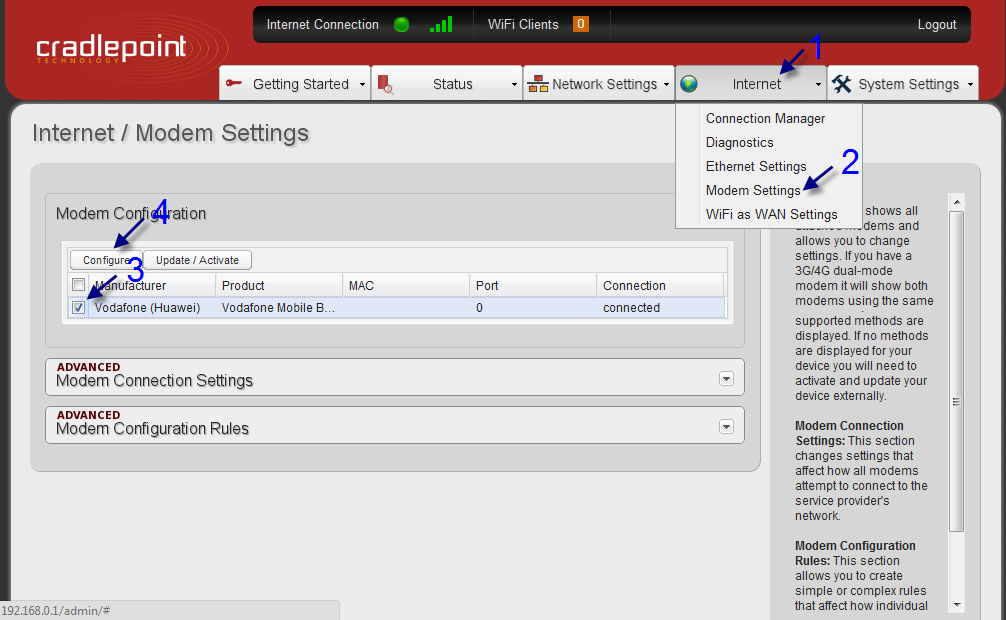Expand the Advanced Modem Configuration Rules section
1006x620 pixels.
(x=726, y=427)
